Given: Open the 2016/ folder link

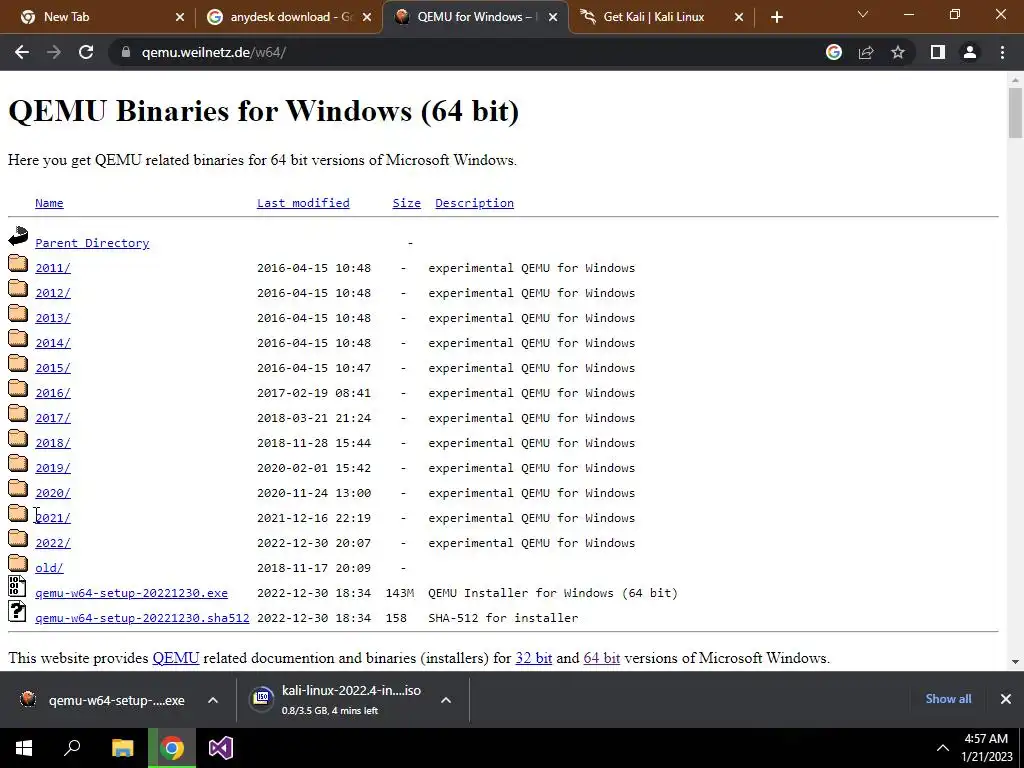Looking at the screenshot, I should pos(53,393).
